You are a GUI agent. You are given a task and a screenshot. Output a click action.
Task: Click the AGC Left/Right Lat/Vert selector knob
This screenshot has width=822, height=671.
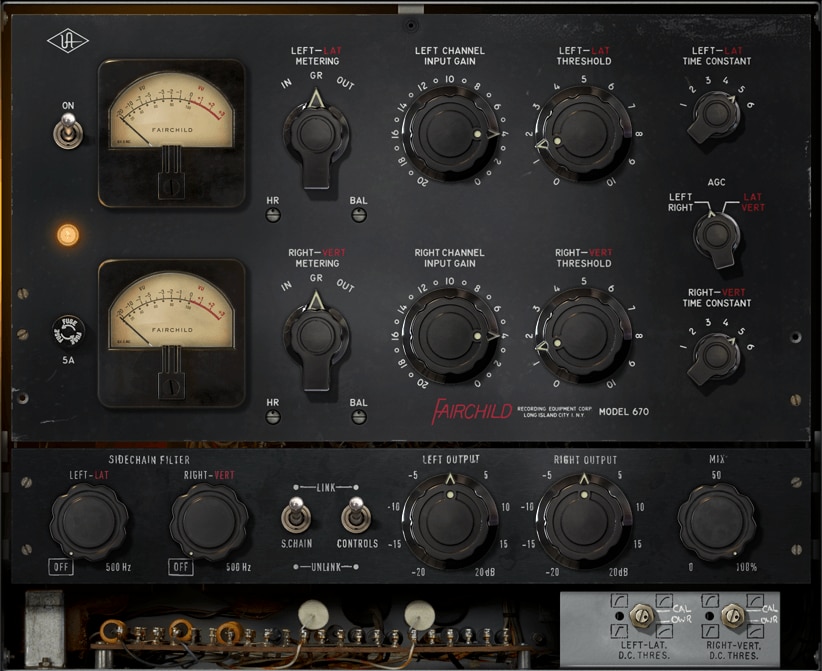click(x=717, y=239)
